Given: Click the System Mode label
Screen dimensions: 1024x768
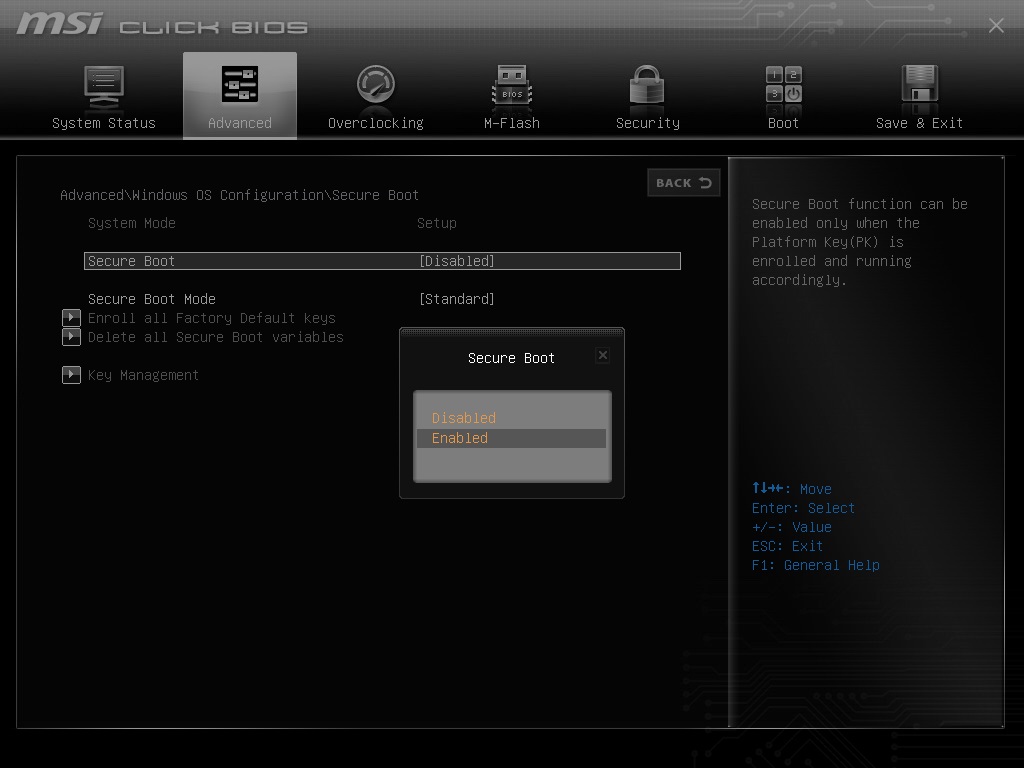Looking at the screenshot, I should coord(131,223).
